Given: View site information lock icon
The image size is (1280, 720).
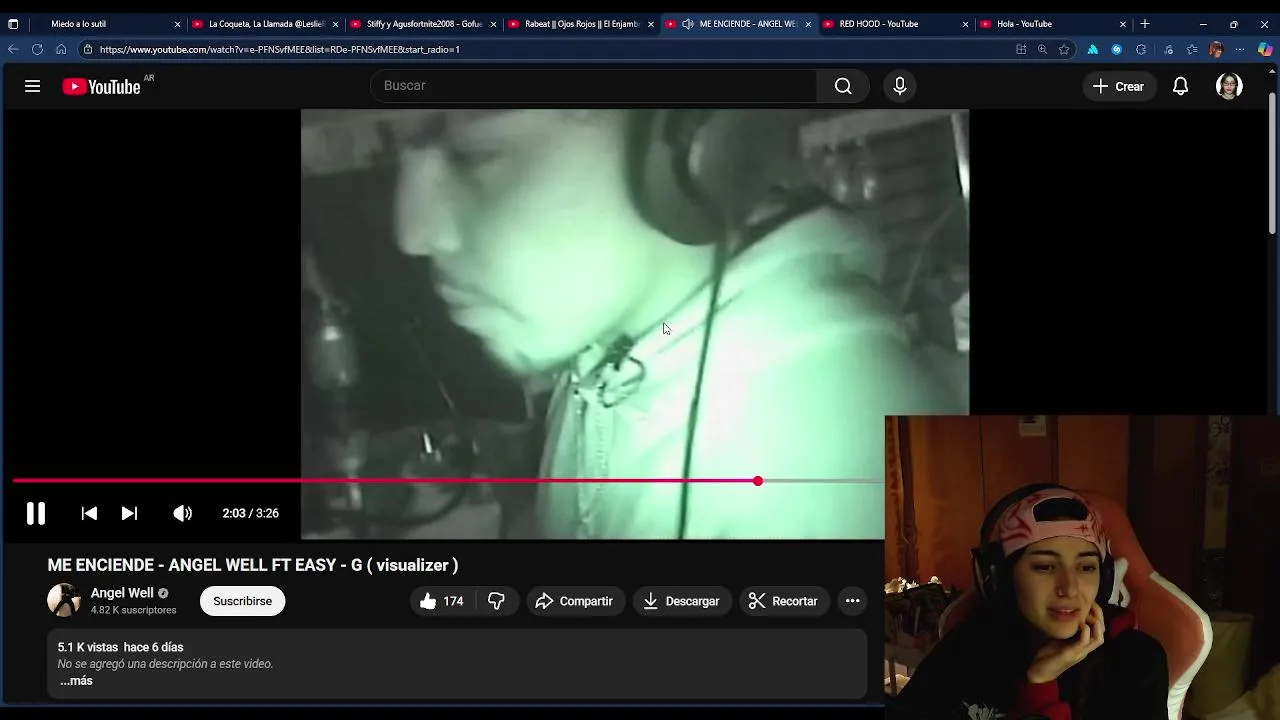Looking at the screenshot, I should coord(88,49).
